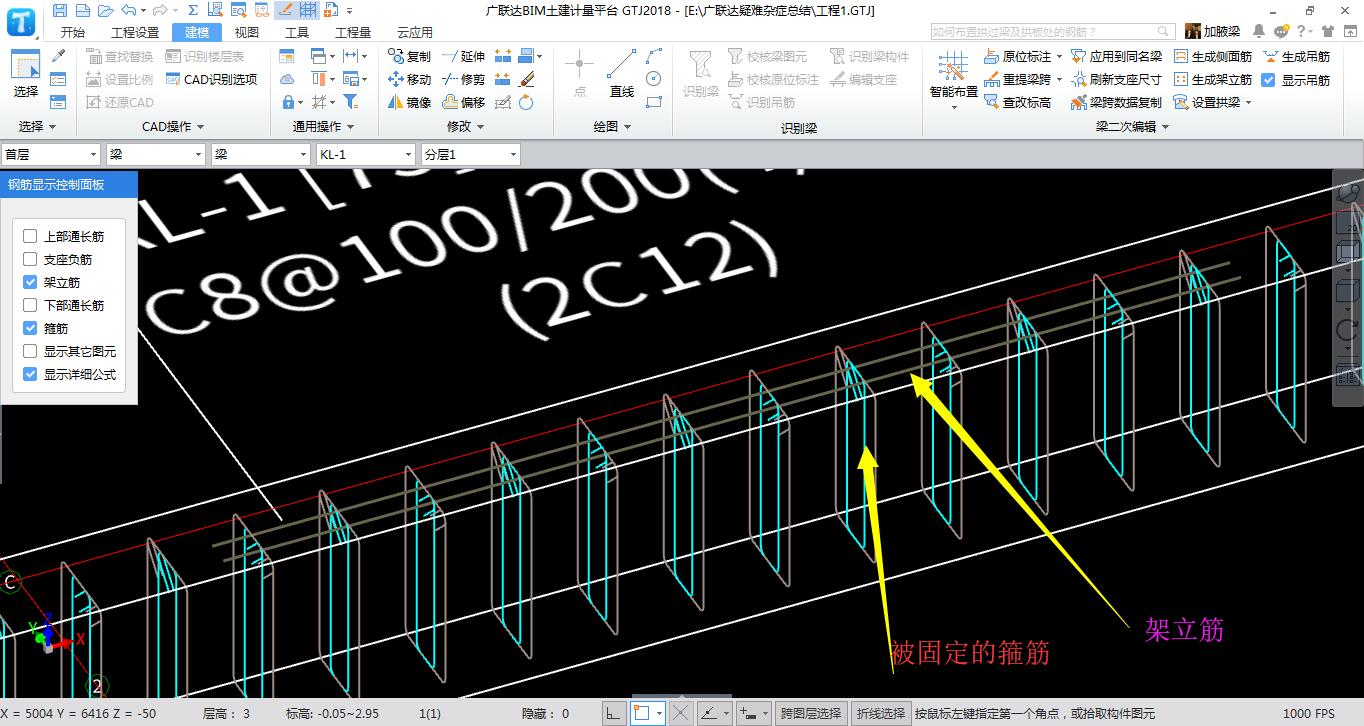Click 跨图层选择 button in status bar
The width and height of the screenshot is (1364, 726).
click(x=811, y=713)
